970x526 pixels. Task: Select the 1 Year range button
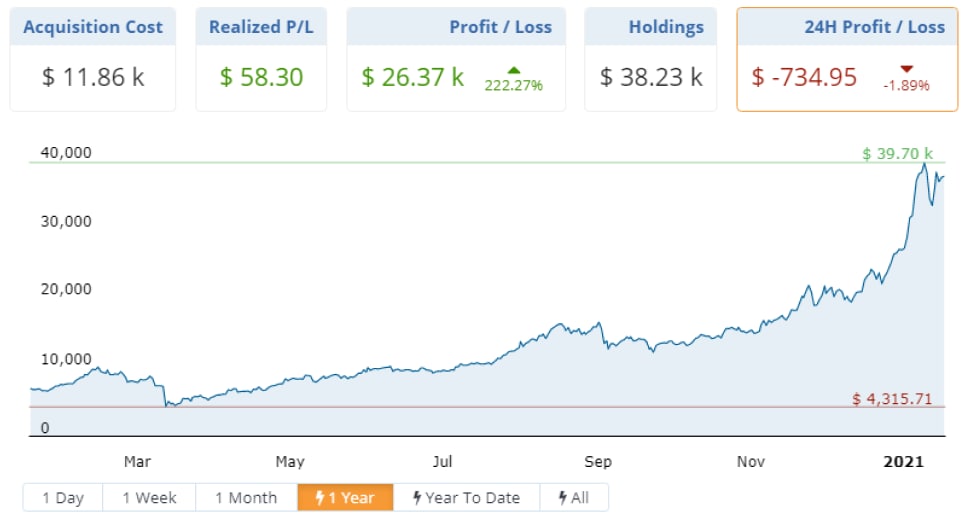tap(345, 498)
